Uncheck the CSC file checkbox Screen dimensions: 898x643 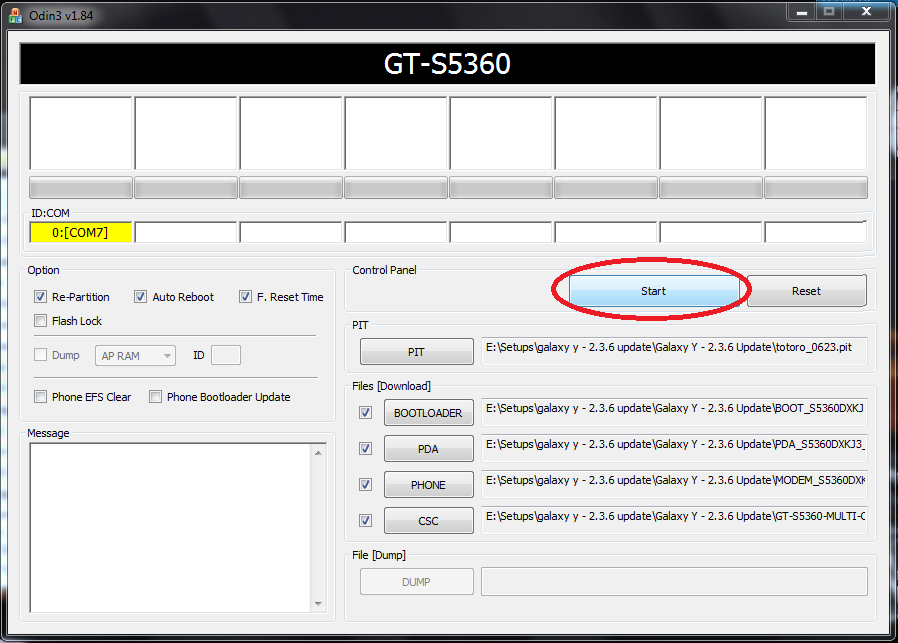[365, 521]
